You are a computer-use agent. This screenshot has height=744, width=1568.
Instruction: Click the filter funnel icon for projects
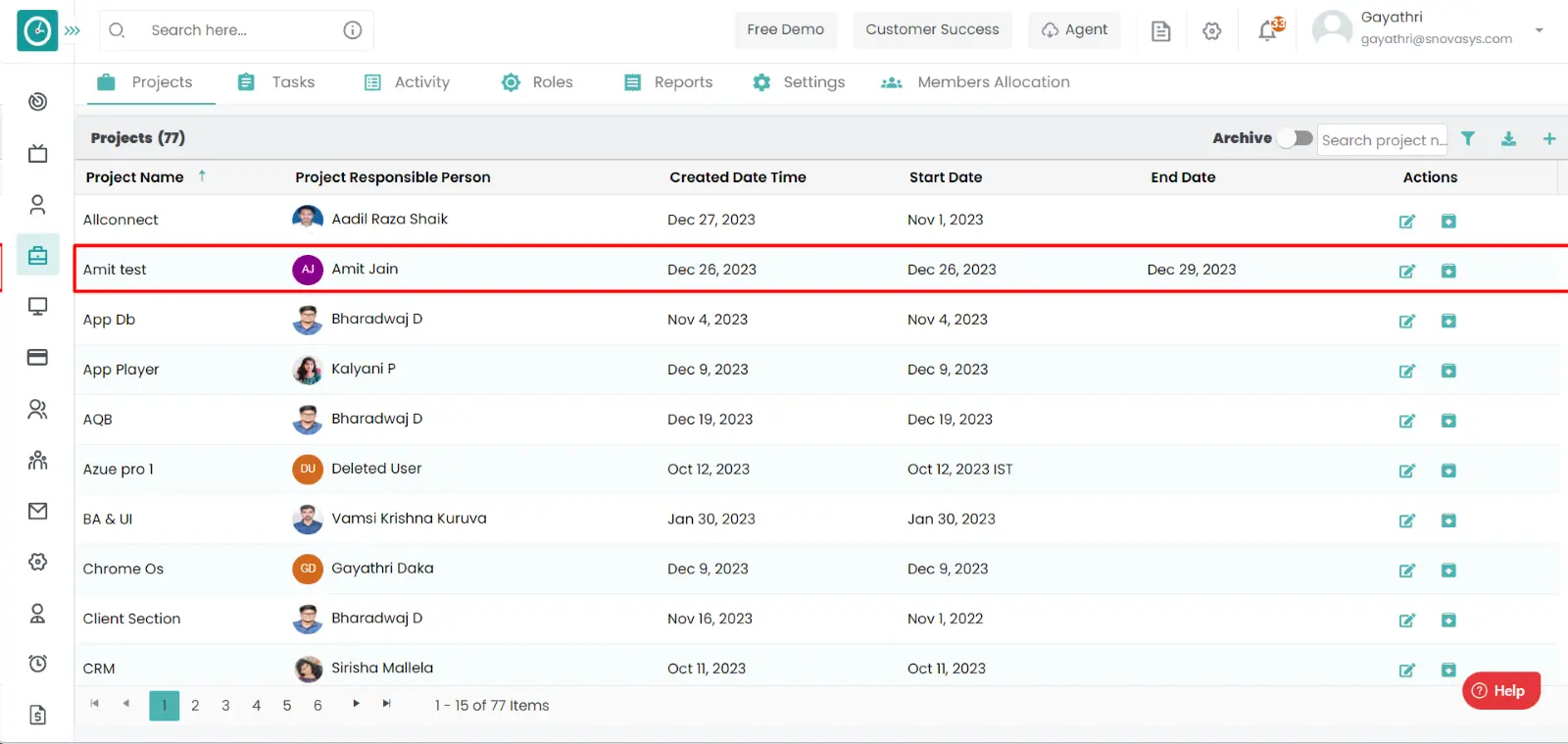[x=1468, y=139]
